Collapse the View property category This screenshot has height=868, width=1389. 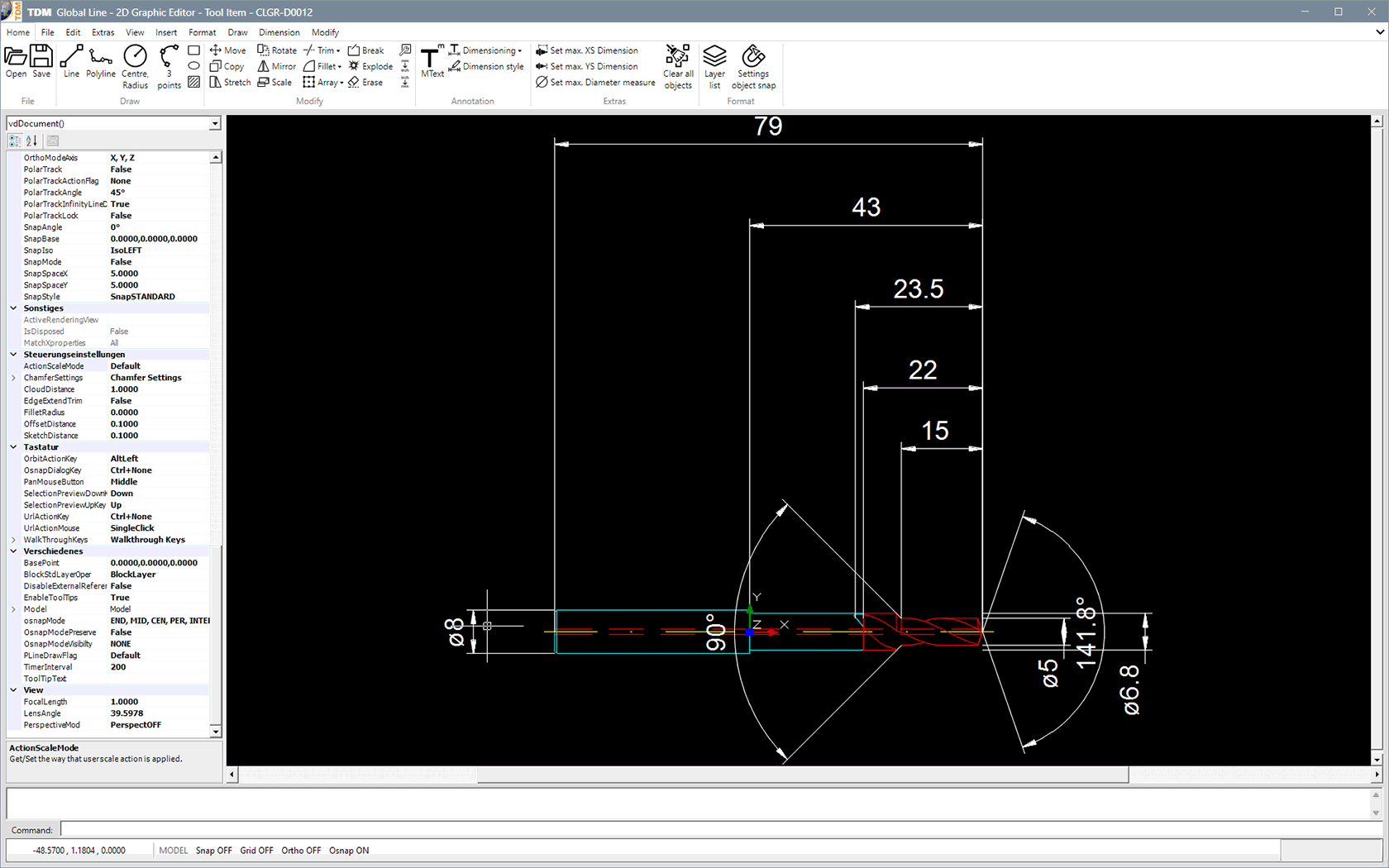(x=13, y=690)
